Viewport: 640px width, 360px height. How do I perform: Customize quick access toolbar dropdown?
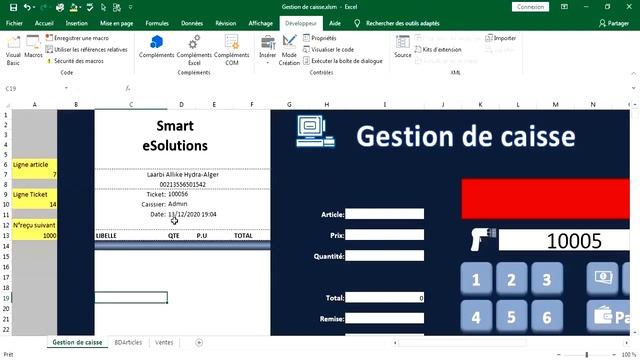coord(131,7)
